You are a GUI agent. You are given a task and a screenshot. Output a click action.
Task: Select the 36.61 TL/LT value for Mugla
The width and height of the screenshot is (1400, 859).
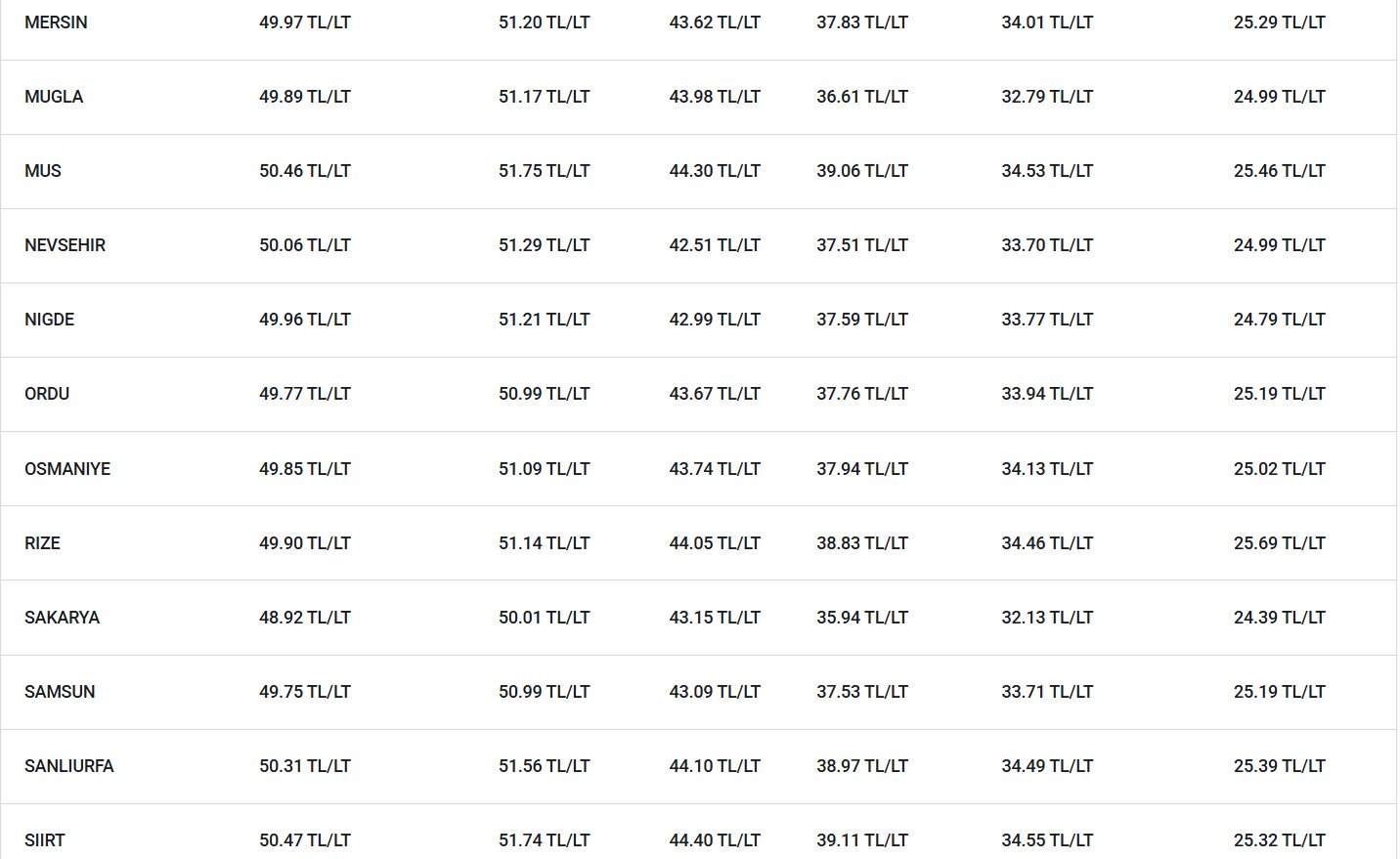click(862, 97)
